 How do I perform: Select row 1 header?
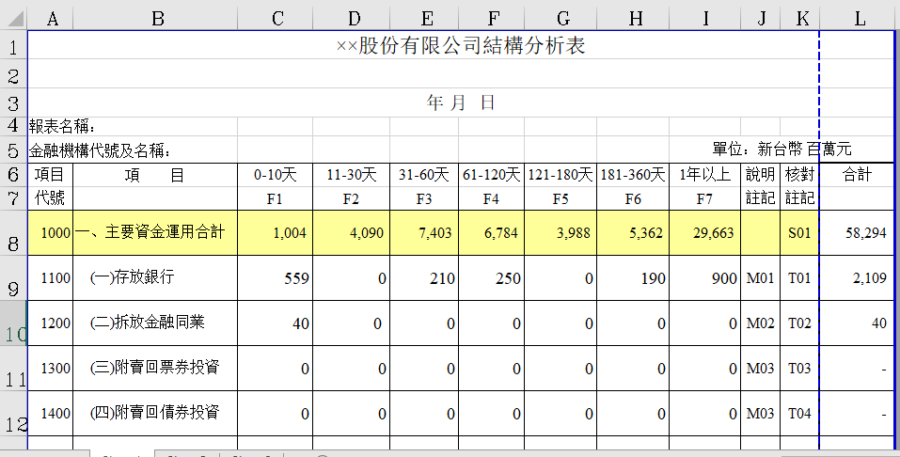tap(13, 45)
